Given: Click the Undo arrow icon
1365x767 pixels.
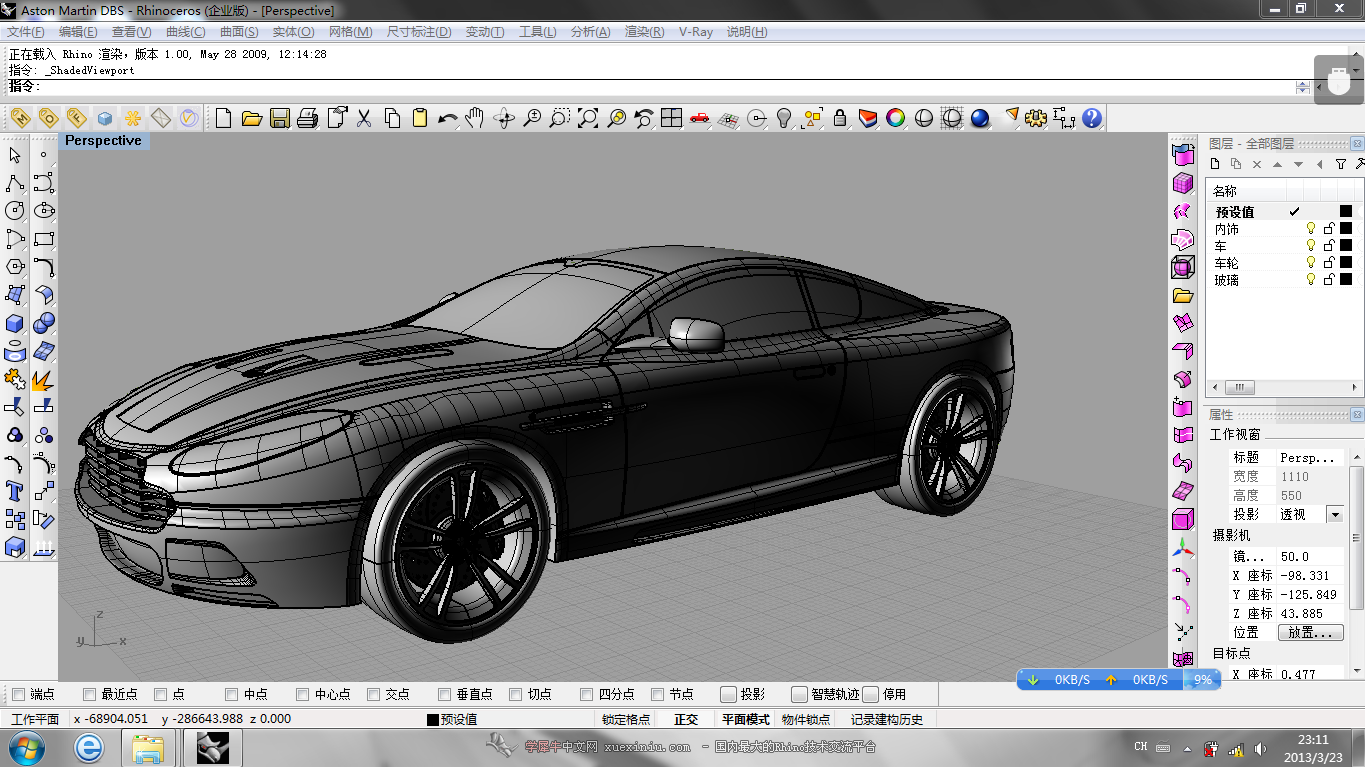Looking at the screenshot, I should (x=448, y=118).
